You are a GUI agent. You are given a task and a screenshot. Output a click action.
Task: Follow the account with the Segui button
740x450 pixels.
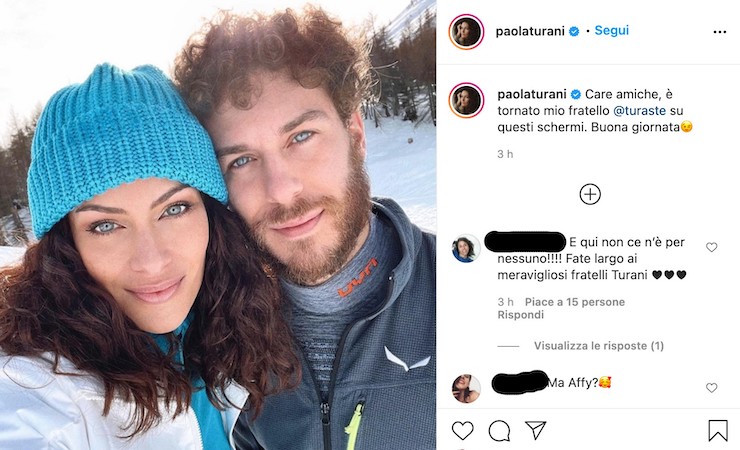(612, 30)
